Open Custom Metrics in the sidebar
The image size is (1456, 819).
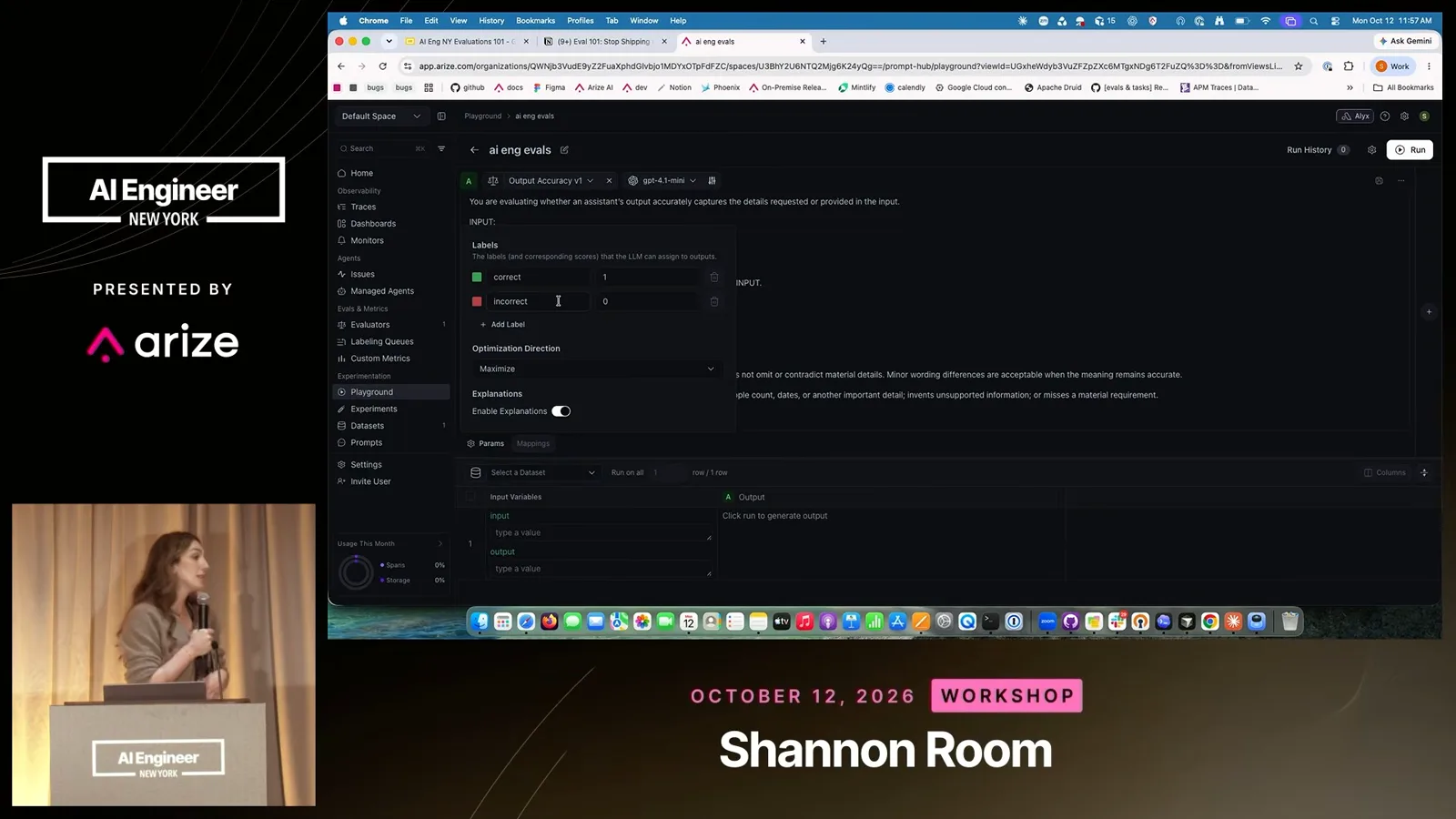click(x=380, y=359)
